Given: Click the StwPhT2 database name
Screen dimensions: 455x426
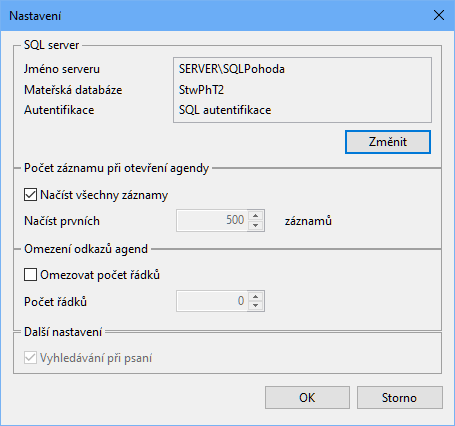Looking at the screenshot, I should tap(201, 90).
